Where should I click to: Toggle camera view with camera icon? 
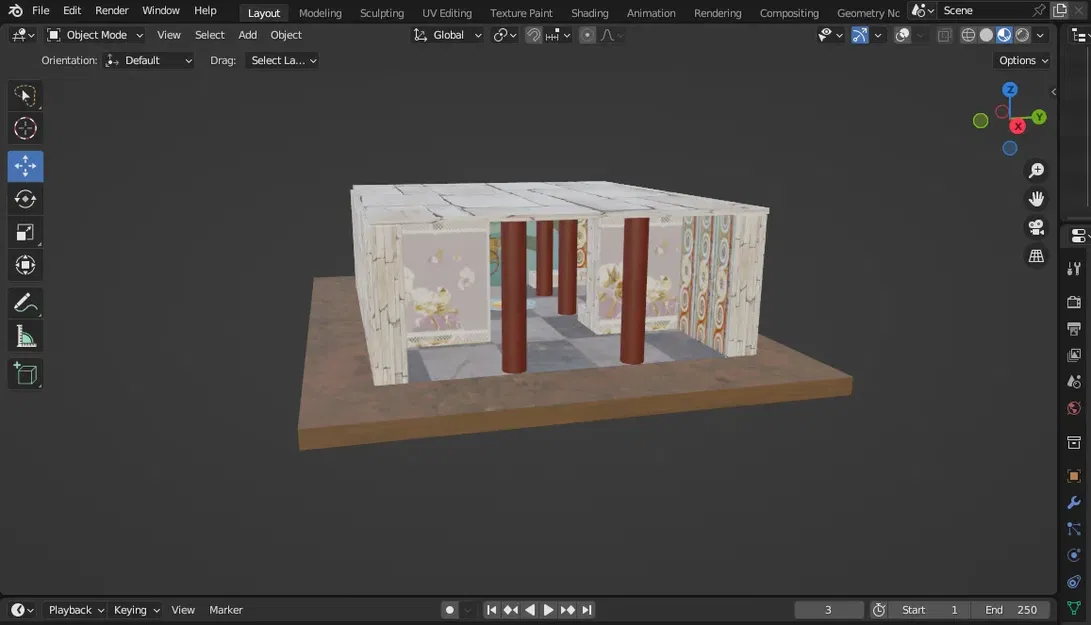click(x=1036, y=228)
